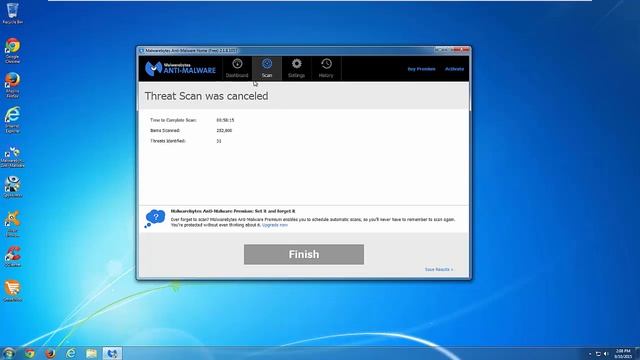The height and width of the screenshot is (360, 640).
Task: Click the Finish button
Action: pos(304,254)
